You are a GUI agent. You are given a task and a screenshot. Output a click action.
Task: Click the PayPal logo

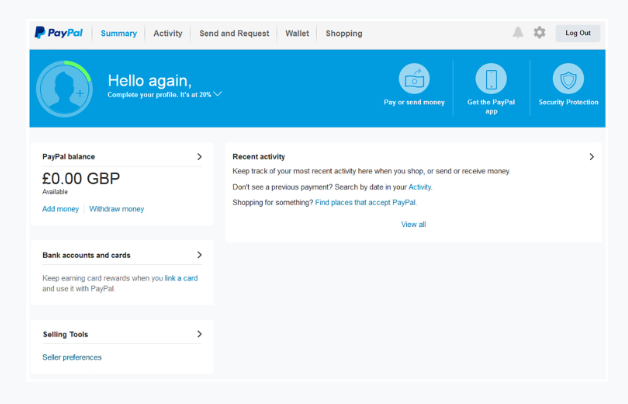pyautogui.click(x=59, y=33)
